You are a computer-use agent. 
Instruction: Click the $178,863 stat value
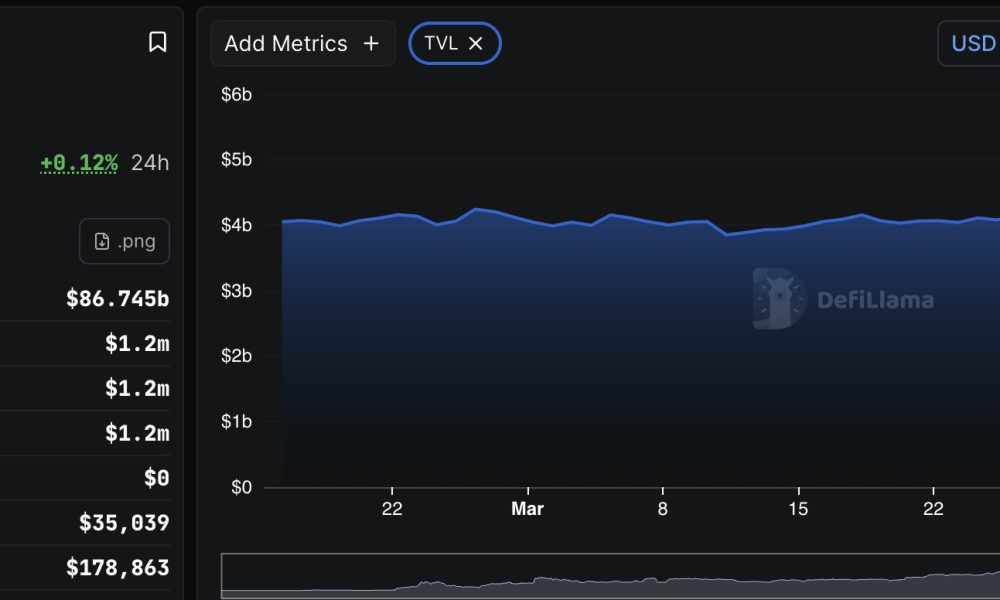(118, 567)
